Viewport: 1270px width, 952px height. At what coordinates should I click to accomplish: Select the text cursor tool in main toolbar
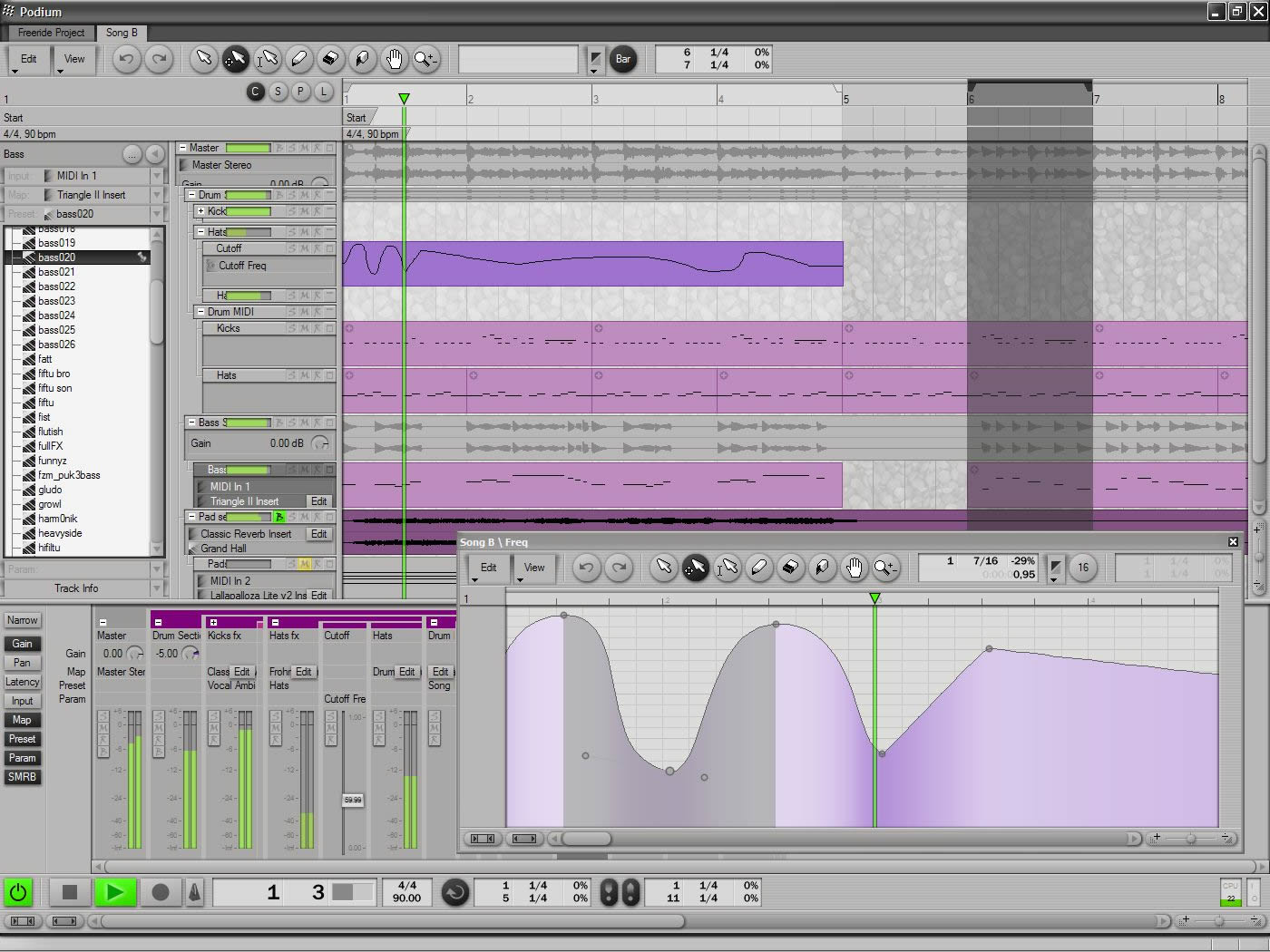[x=267, y=59]
